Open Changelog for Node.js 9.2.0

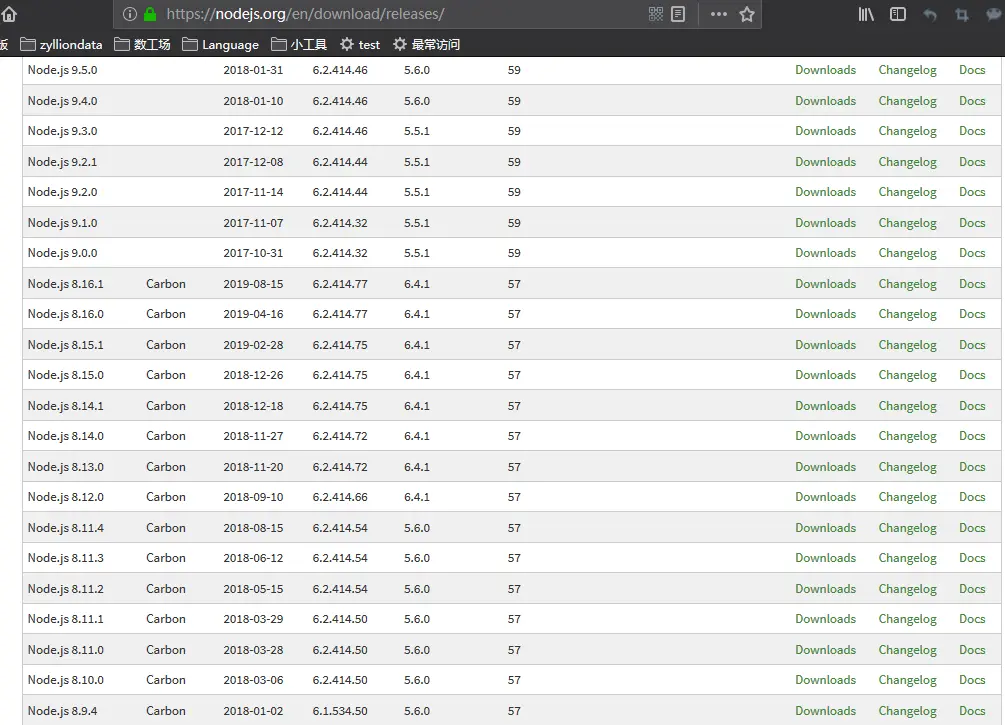coord(908,192)
